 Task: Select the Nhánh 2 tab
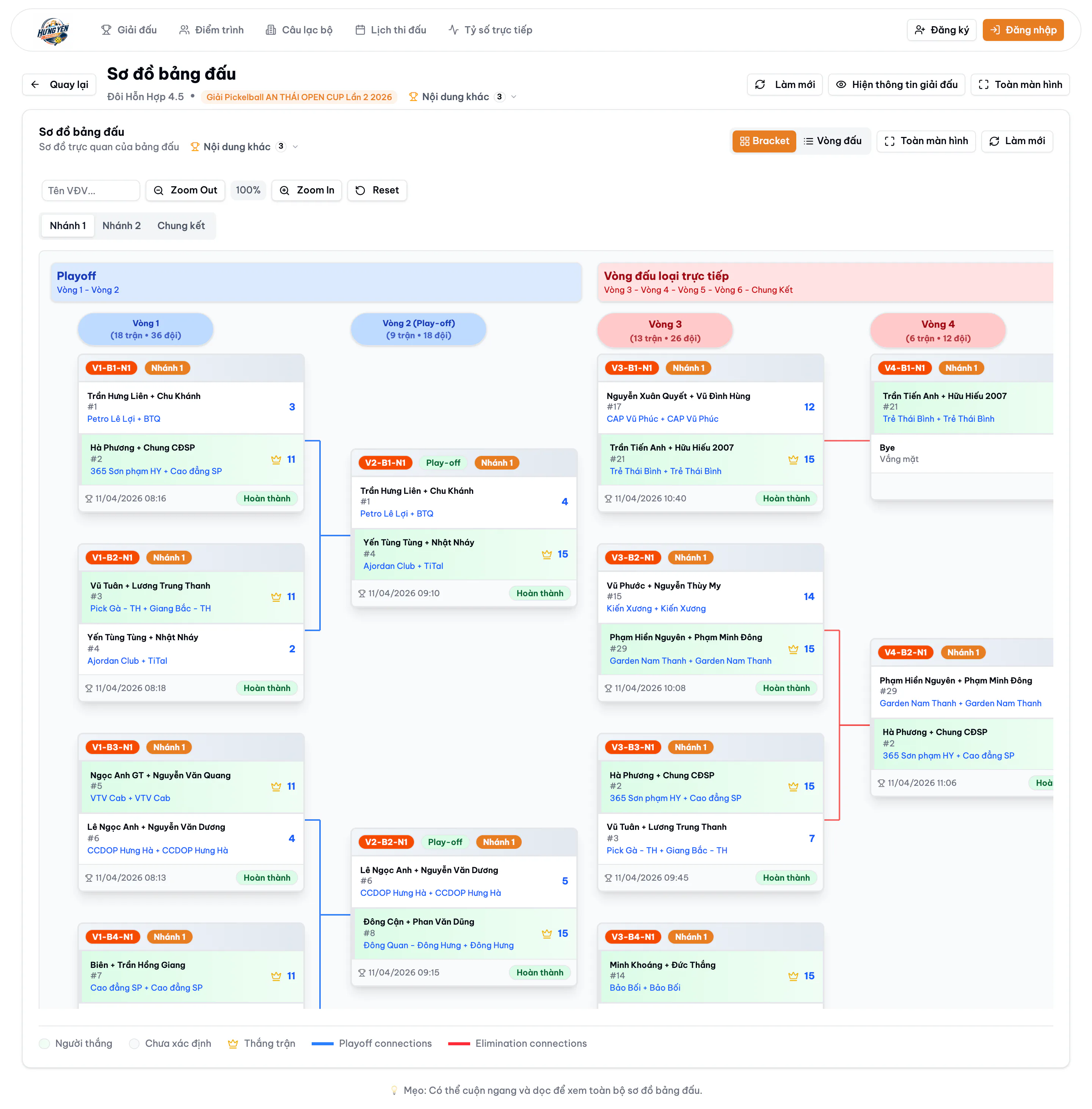click(122, 225)
